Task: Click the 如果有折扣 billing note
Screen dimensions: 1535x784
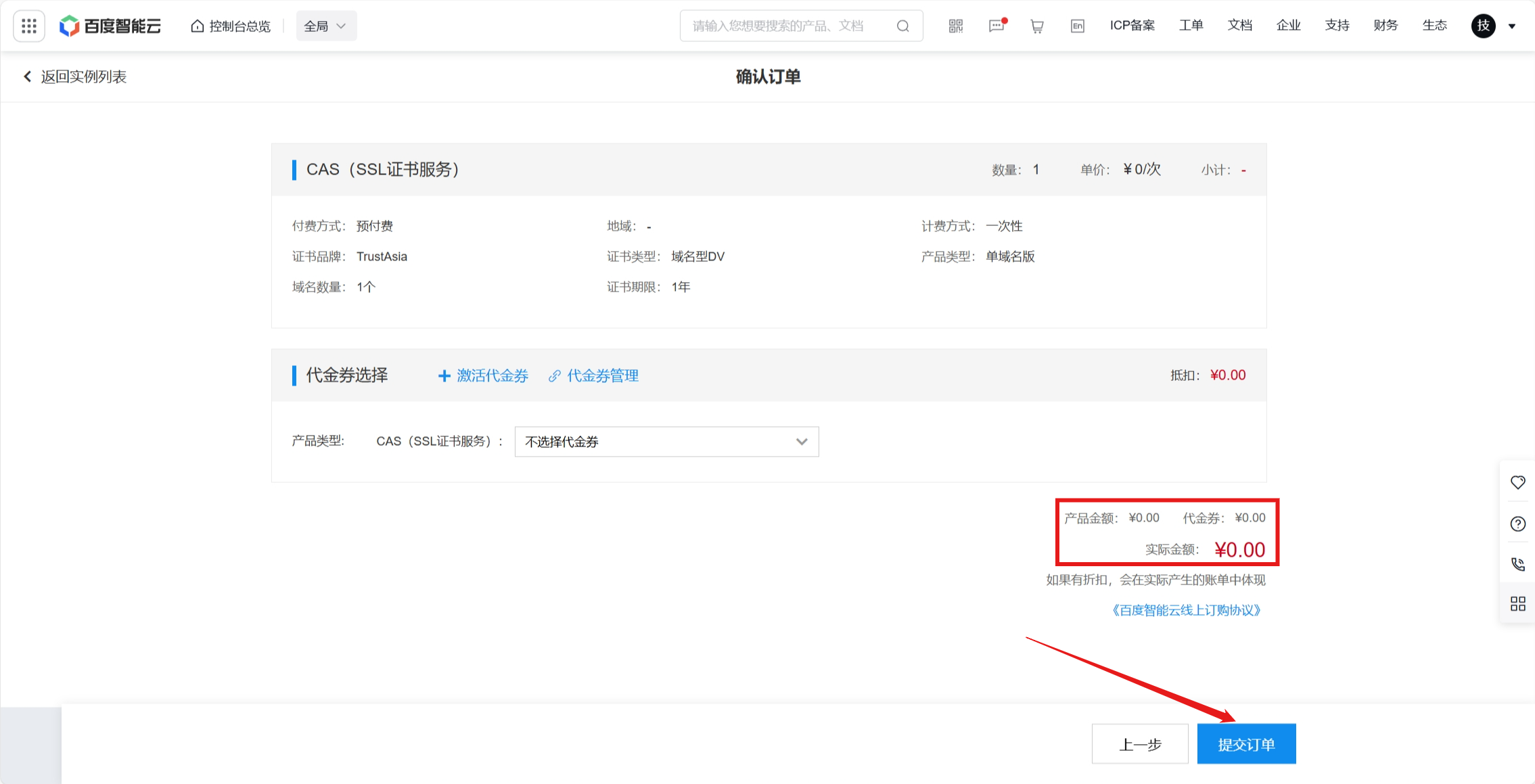Action: tap(1155, 580)
